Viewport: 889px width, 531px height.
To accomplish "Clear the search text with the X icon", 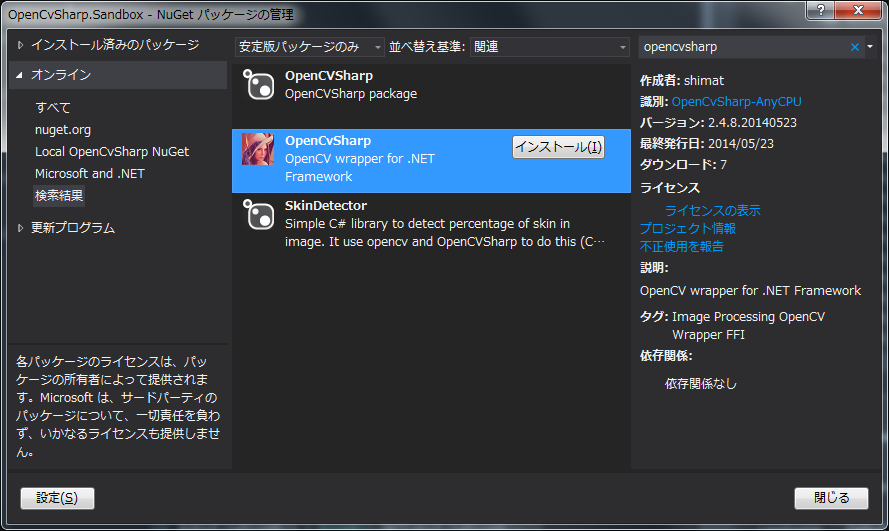I will coord(854,47).
